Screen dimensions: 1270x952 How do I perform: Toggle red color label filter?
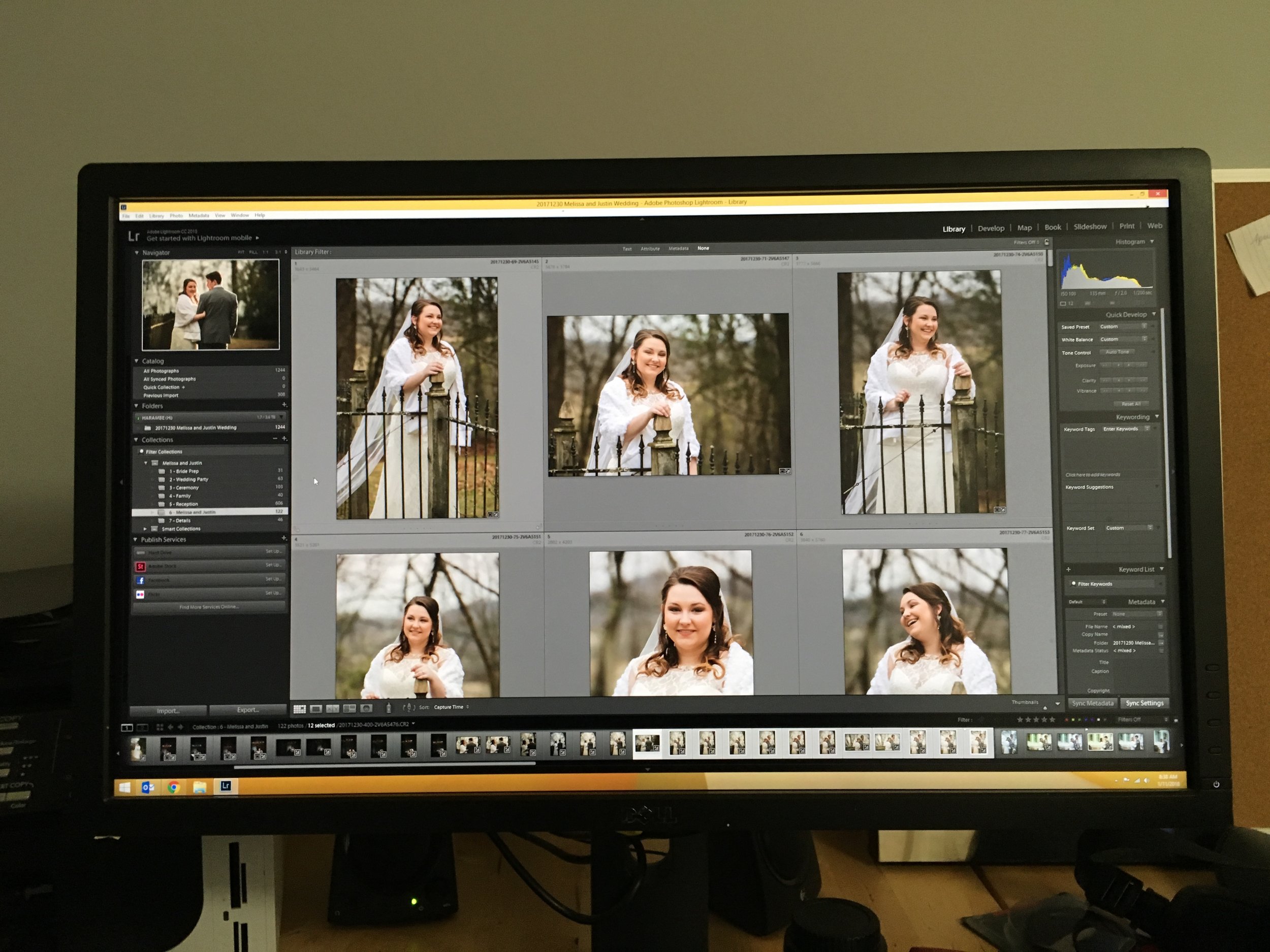coord(1066,719)
